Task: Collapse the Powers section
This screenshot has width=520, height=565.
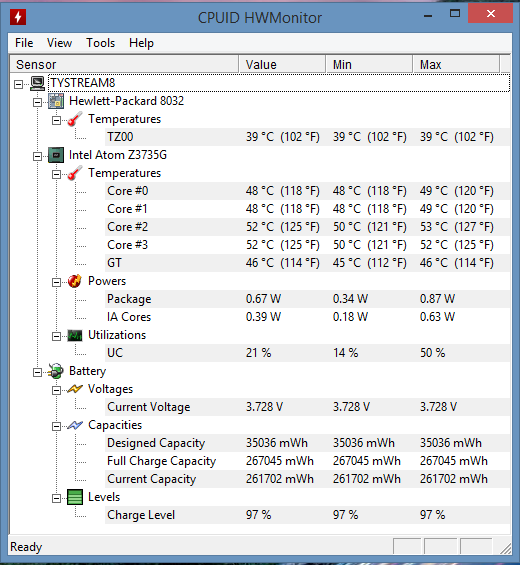Action: (x=56, y=282)
